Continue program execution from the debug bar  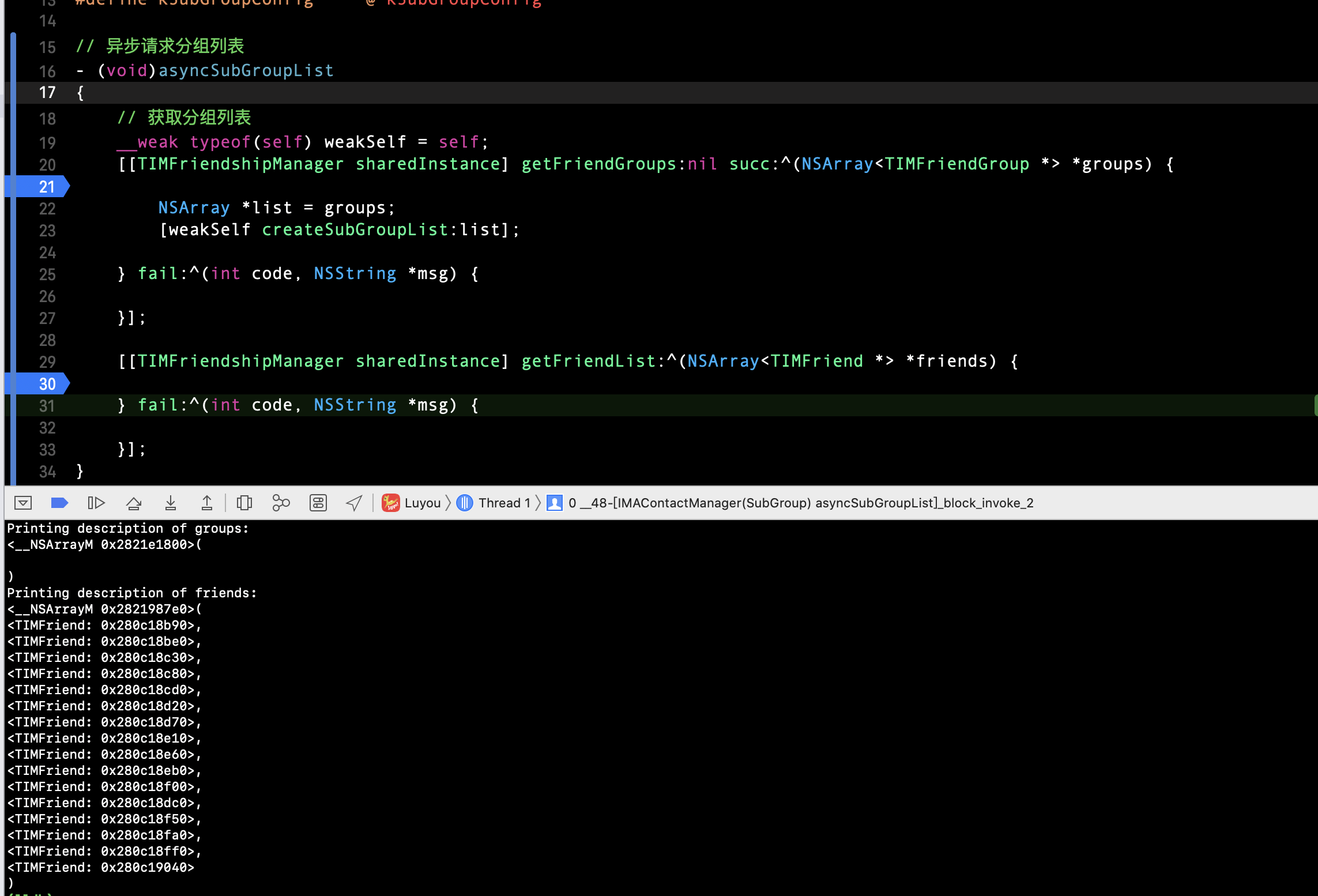coord(96,503)
